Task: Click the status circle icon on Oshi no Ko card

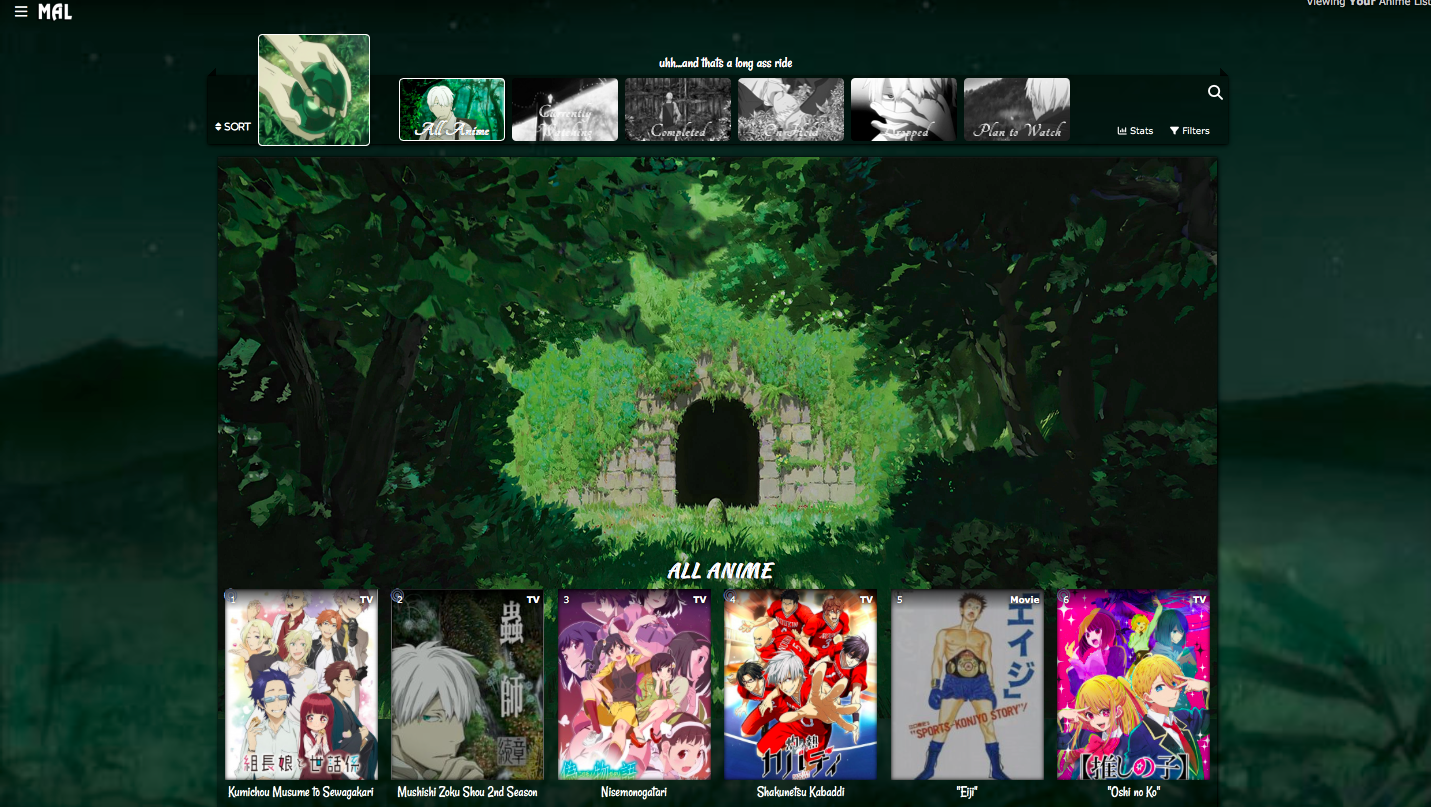Action: point(1063,595)
